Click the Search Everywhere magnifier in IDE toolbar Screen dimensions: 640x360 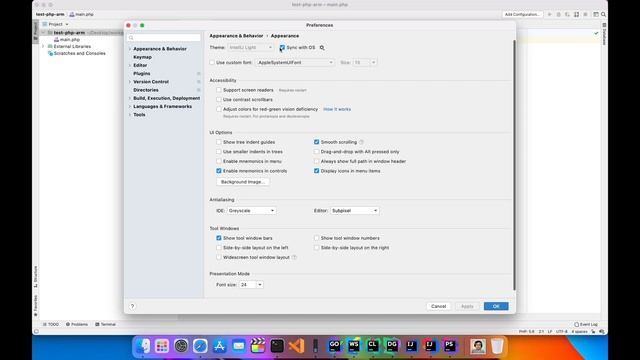pyautogui.click(x=603, y=14)
